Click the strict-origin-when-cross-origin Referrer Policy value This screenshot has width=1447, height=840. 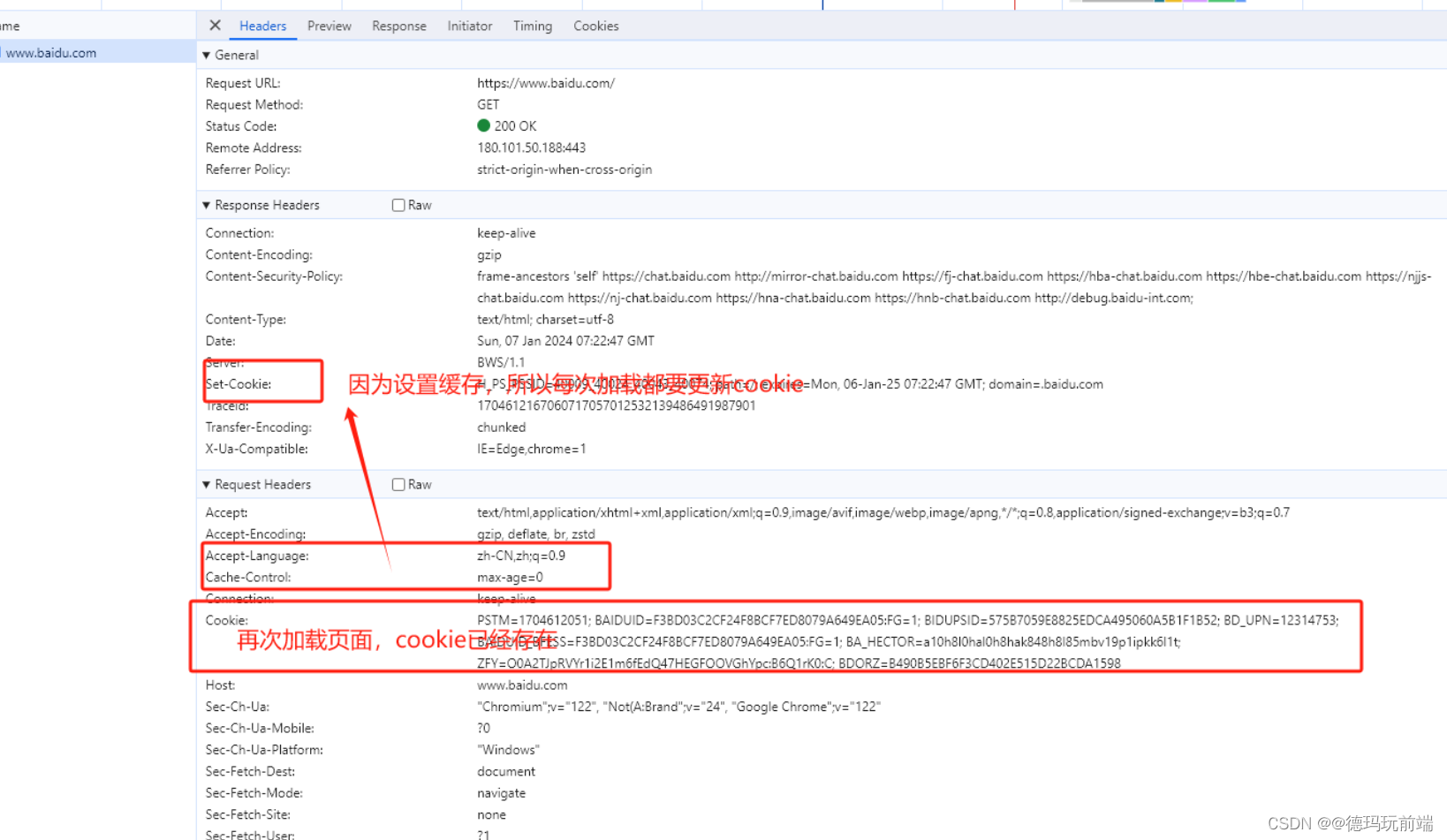(564, 170)
